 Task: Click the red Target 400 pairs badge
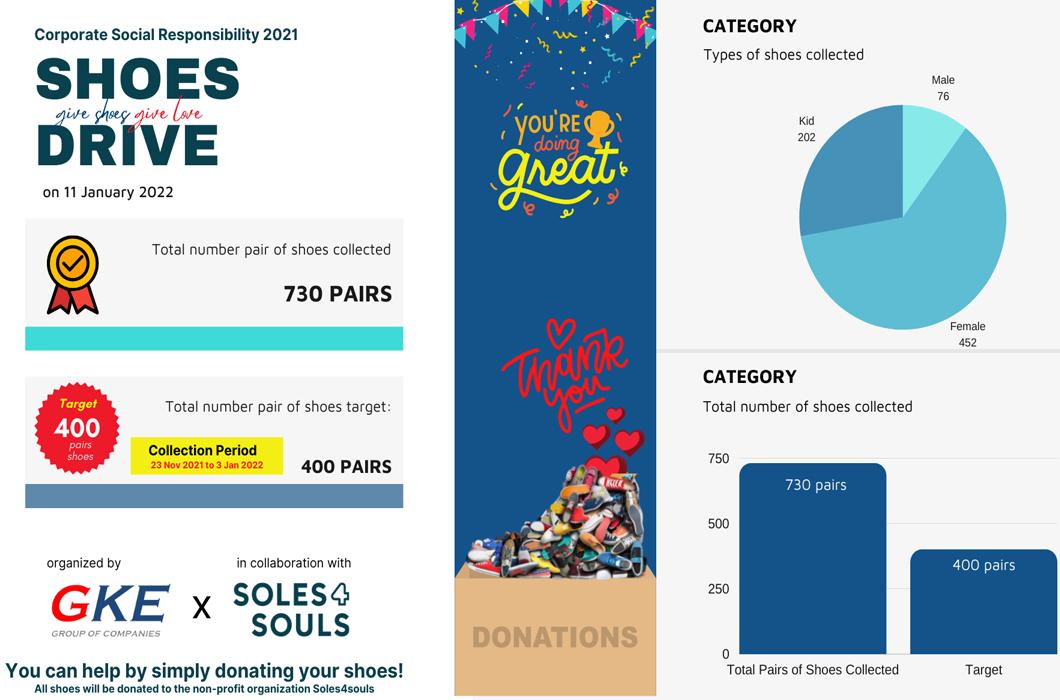pos(77,428)
